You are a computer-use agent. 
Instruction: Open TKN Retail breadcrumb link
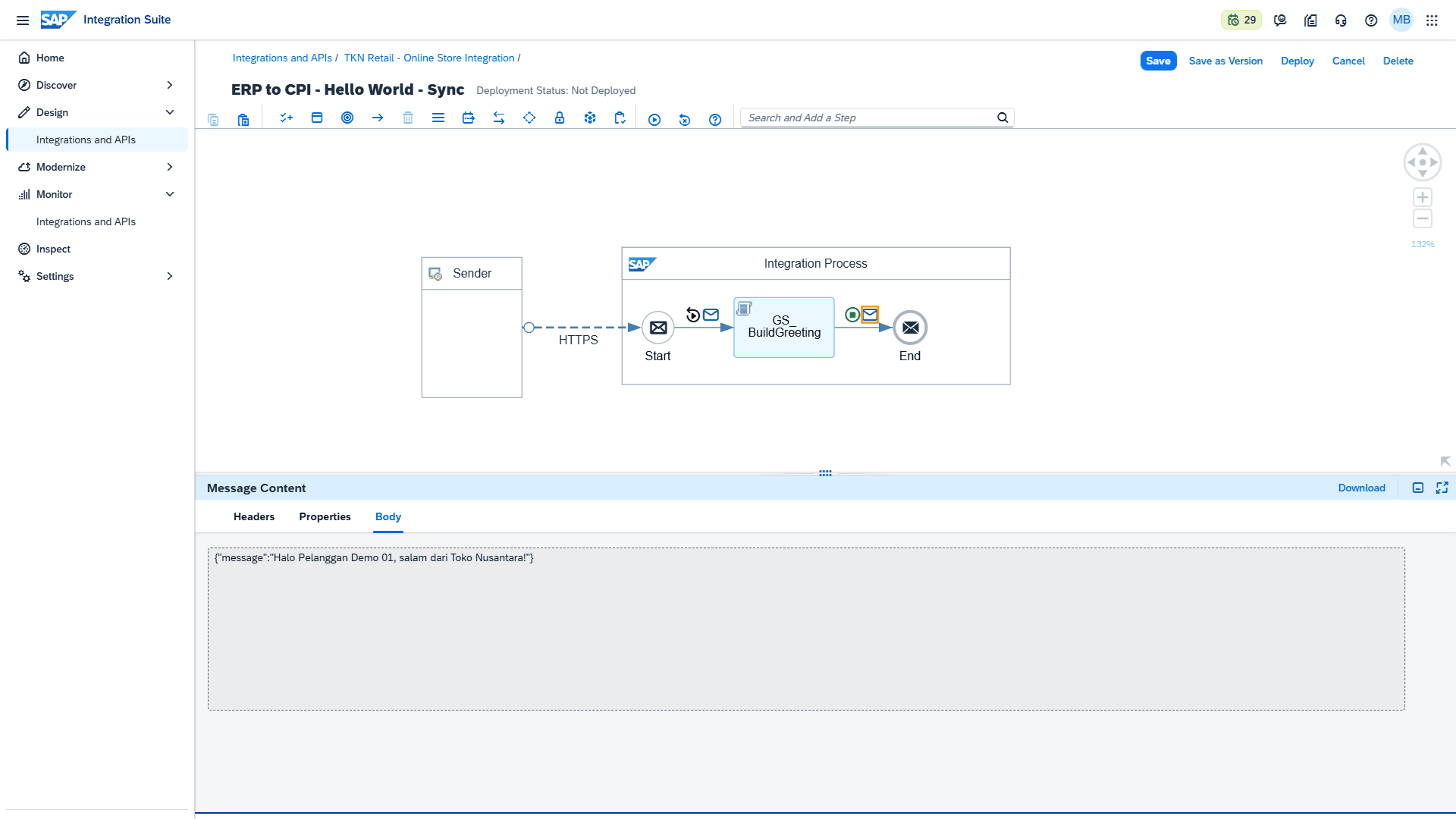(429, 58)
